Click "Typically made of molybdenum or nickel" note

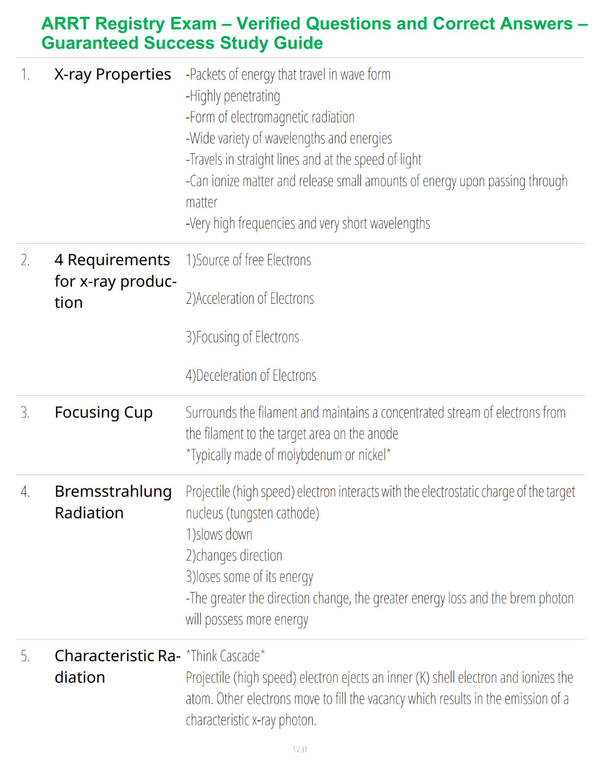[x=289, y=455]
